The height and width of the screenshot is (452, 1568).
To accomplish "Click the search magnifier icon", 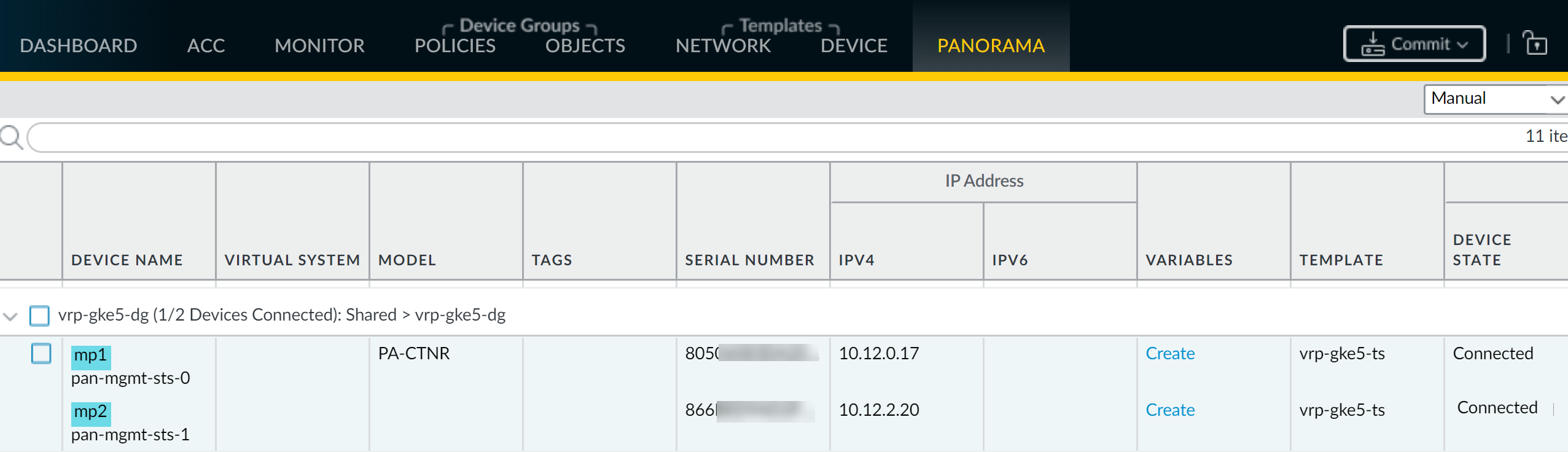I will (12, 137).
